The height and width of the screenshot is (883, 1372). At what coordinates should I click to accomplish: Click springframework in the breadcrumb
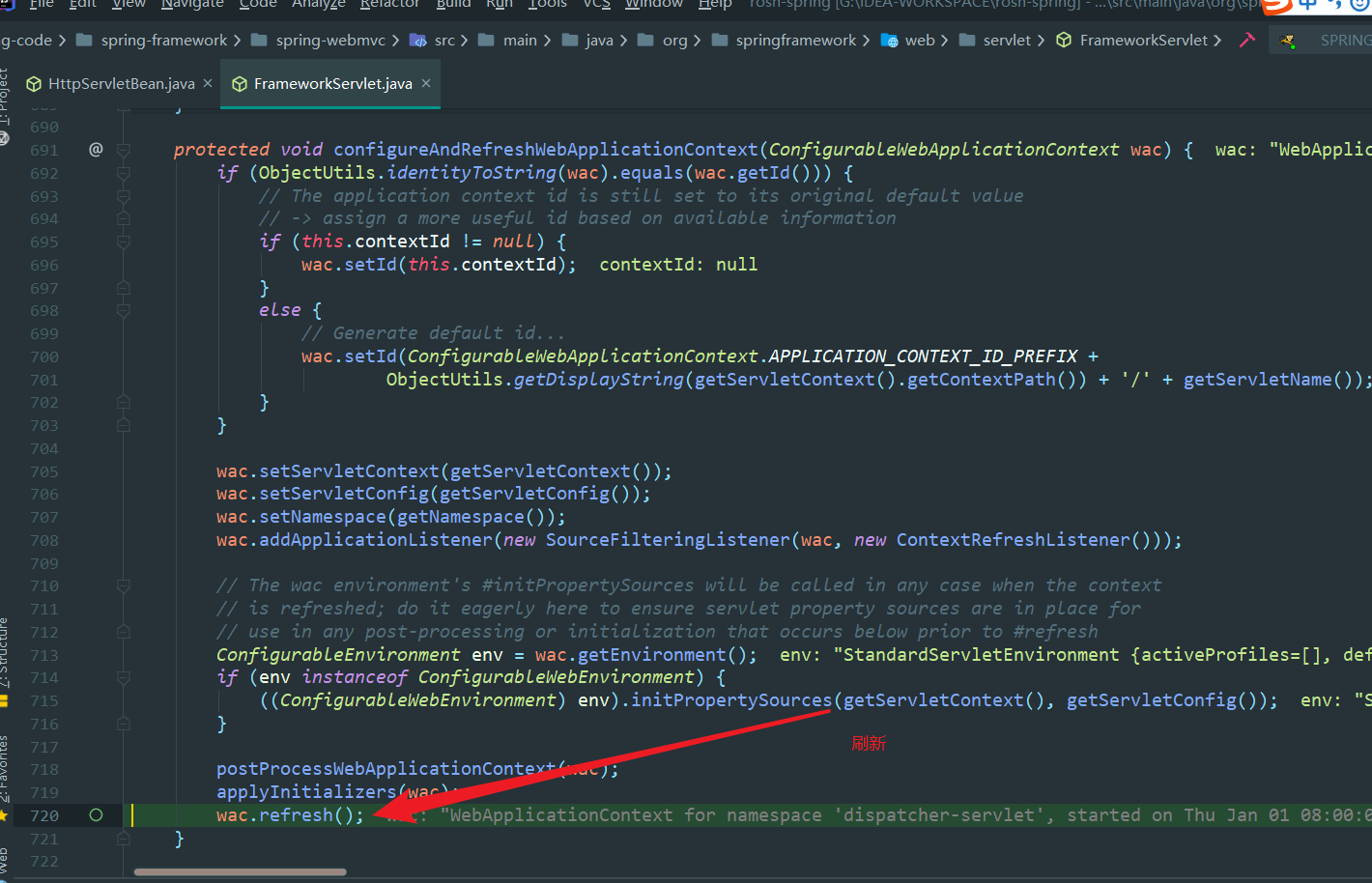(796, 40)
